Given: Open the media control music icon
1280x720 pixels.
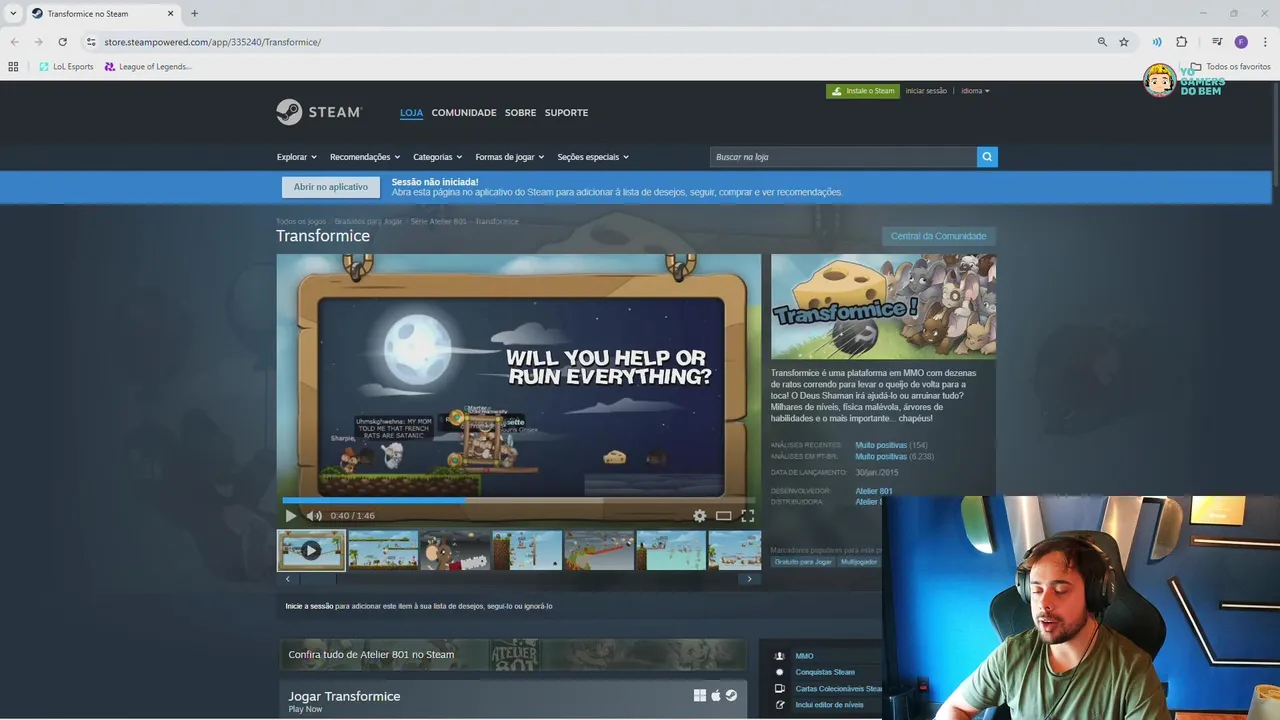Looking at the screenshot, I should (x=1217, y=42).
